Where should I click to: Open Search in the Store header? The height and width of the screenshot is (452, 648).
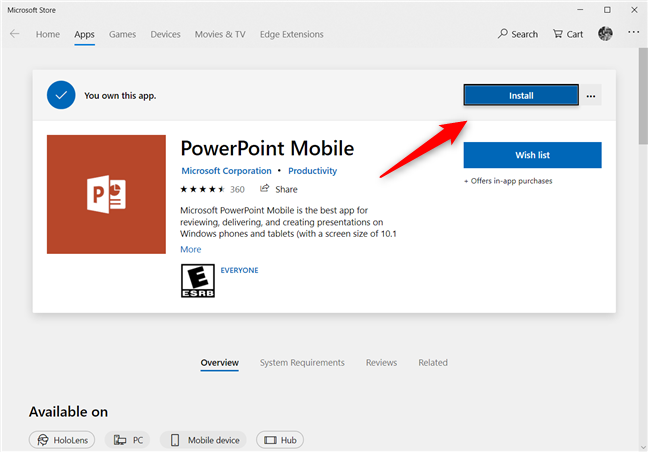coord(518,34)
